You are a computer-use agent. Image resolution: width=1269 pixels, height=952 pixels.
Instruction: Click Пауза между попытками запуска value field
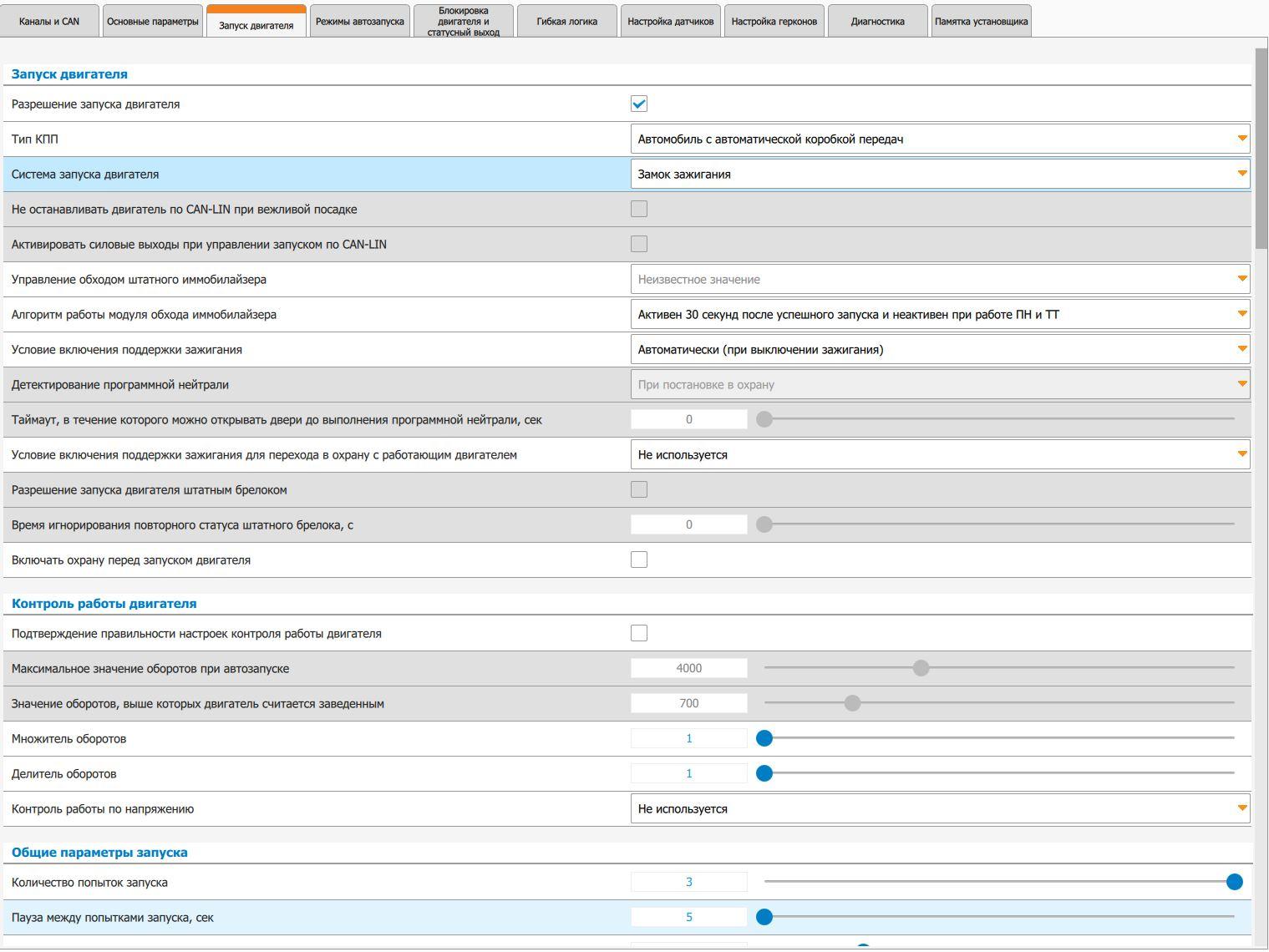coord(689,917)
